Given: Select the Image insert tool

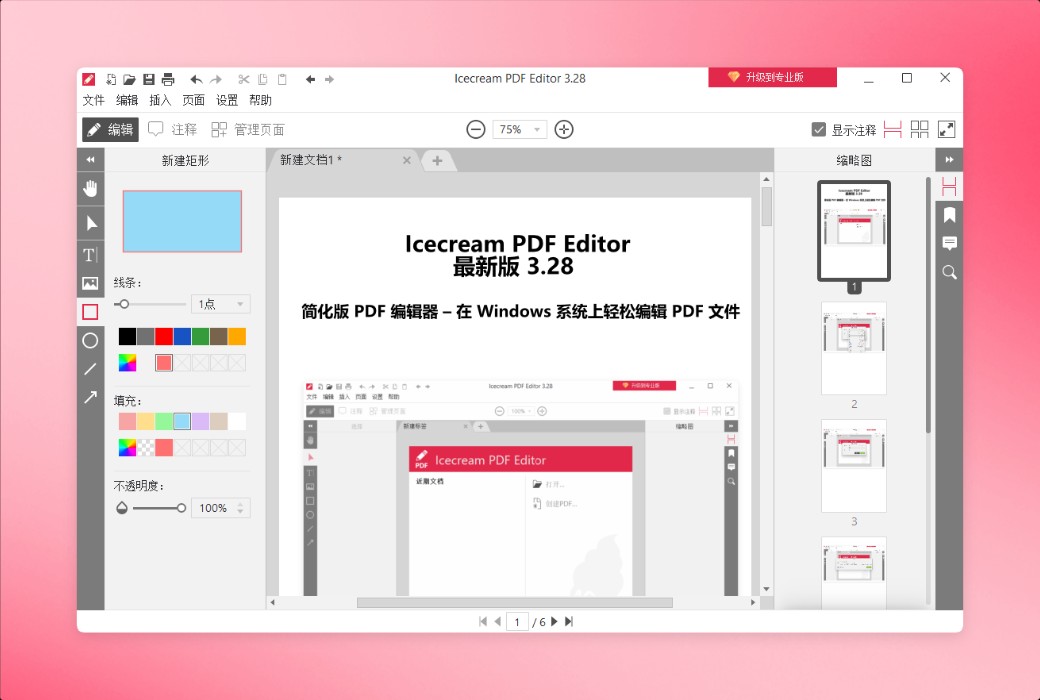Looking at the screenshot, I should click(x=90, y=283).
